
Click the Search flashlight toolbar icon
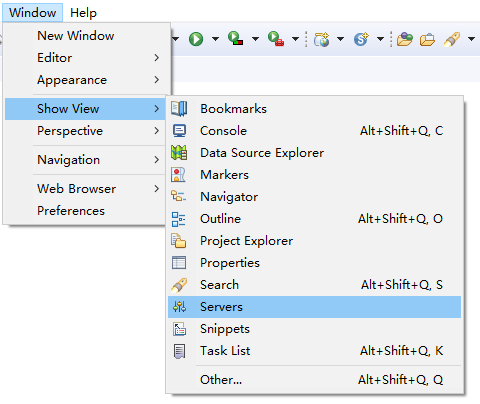tap(452, 39)
